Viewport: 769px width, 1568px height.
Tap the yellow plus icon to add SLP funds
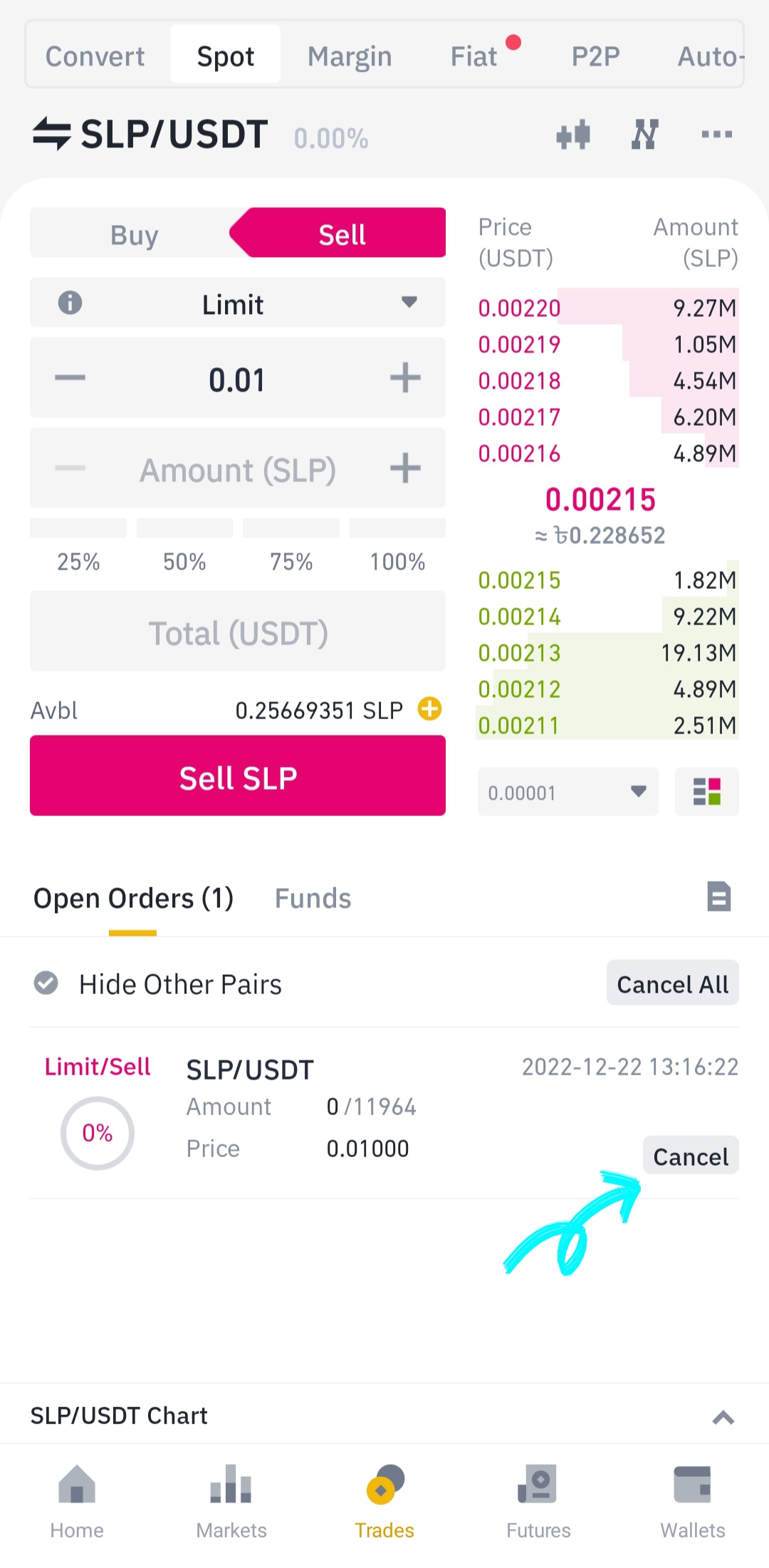[429, 709]
